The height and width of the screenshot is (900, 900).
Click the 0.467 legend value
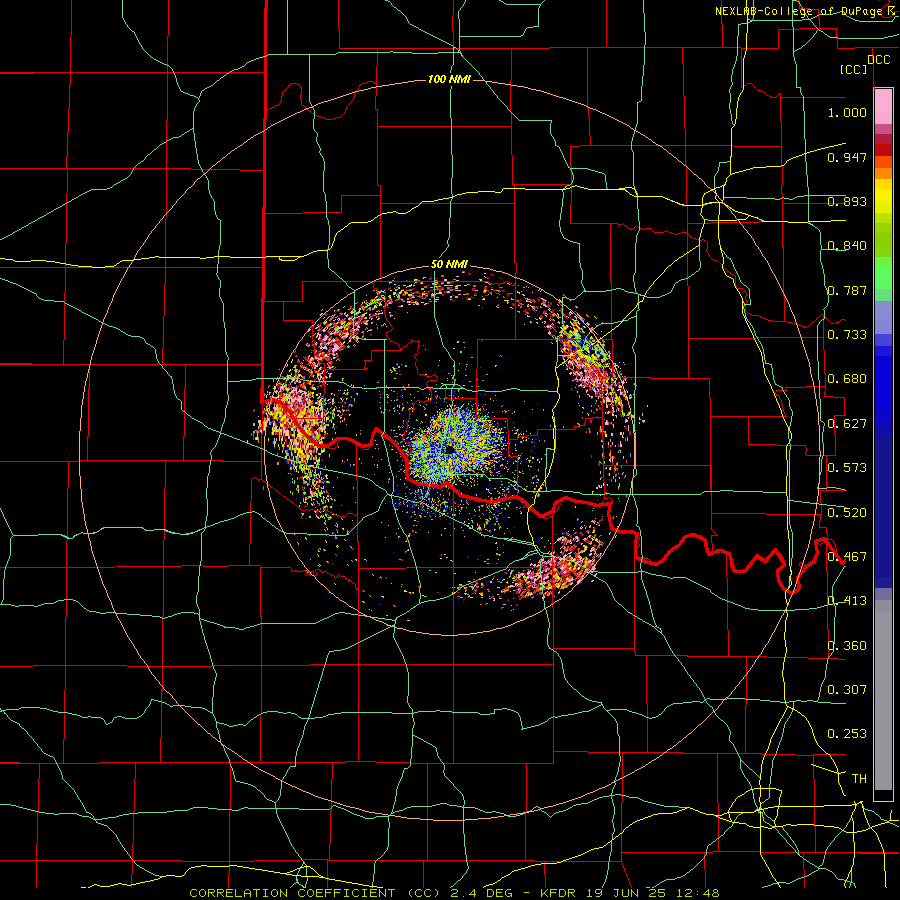(847, 557)
